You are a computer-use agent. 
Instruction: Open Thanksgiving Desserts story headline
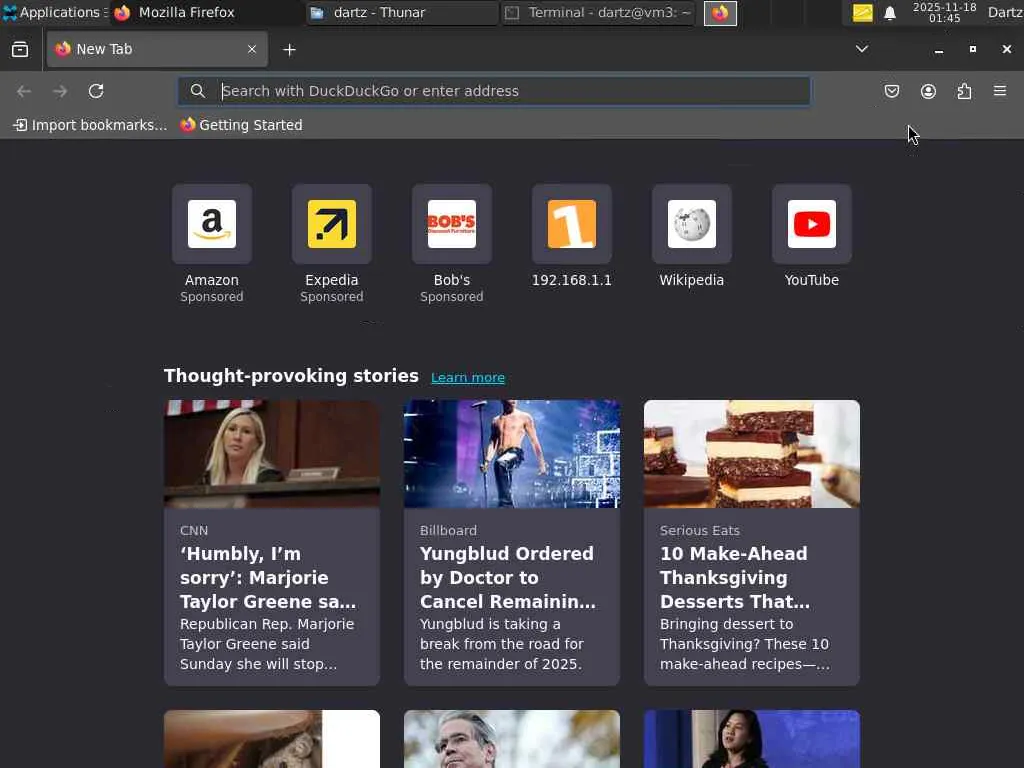735,577
